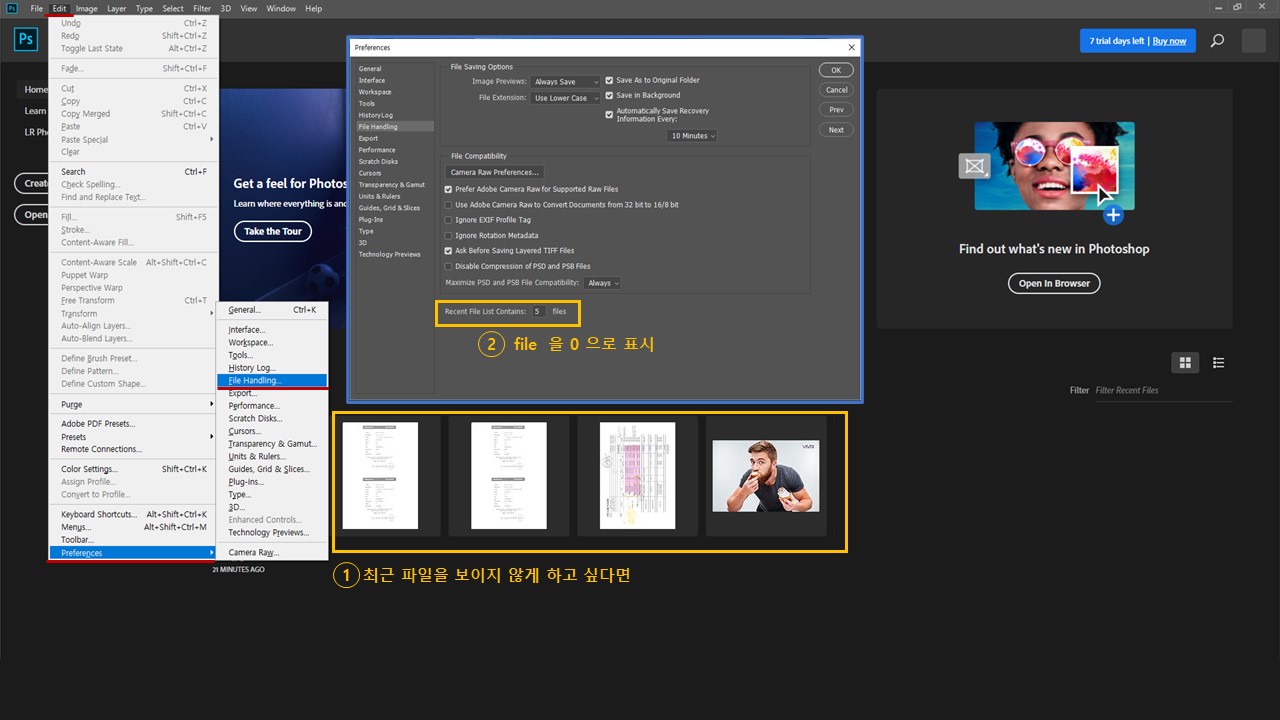Select Export in Preferences sidebar
The width and height of the screenshot is (1280, 720).
(369, 138)
